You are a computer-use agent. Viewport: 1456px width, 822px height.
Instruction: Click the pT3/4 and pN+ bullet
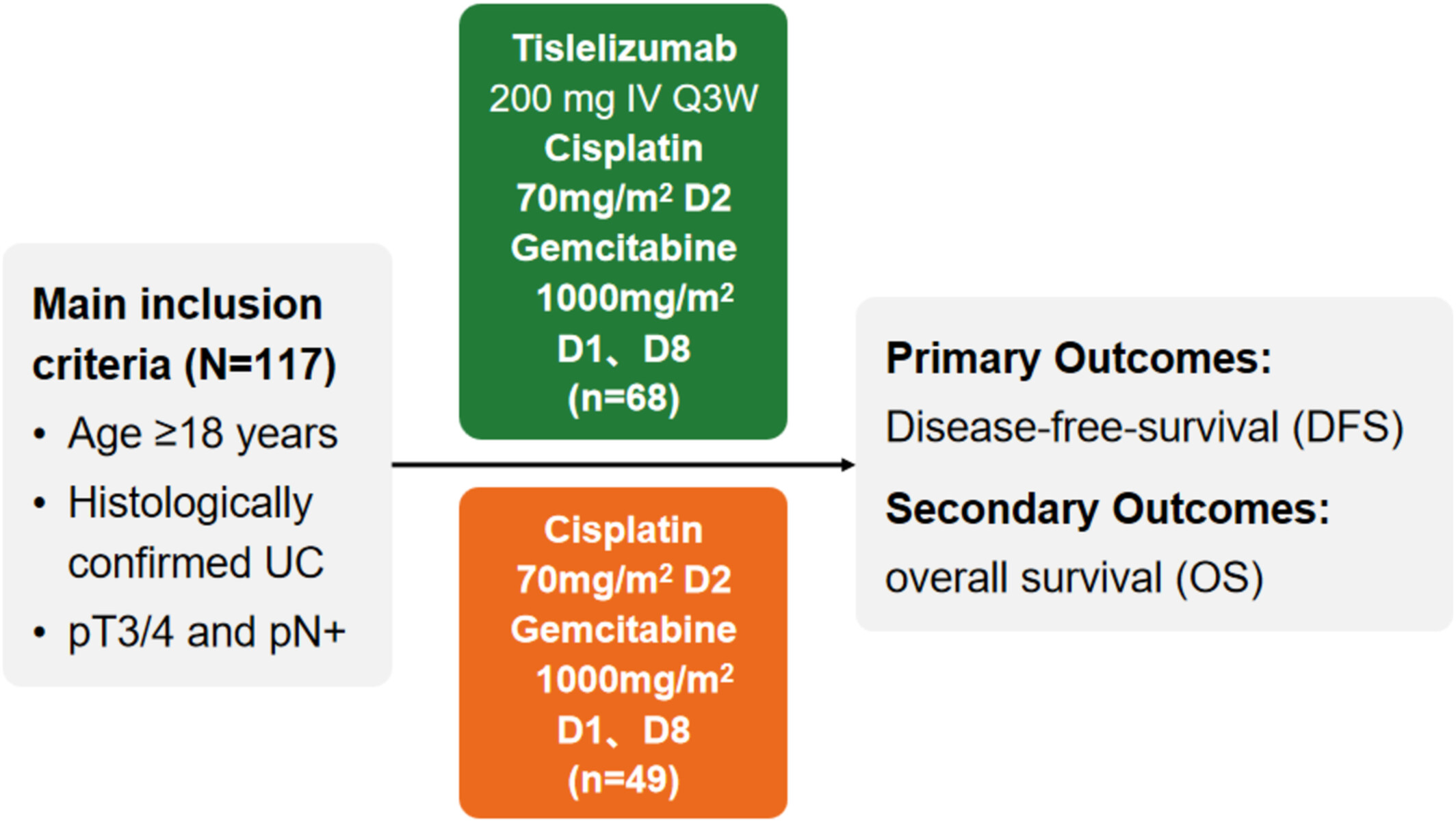pos(206,632)
